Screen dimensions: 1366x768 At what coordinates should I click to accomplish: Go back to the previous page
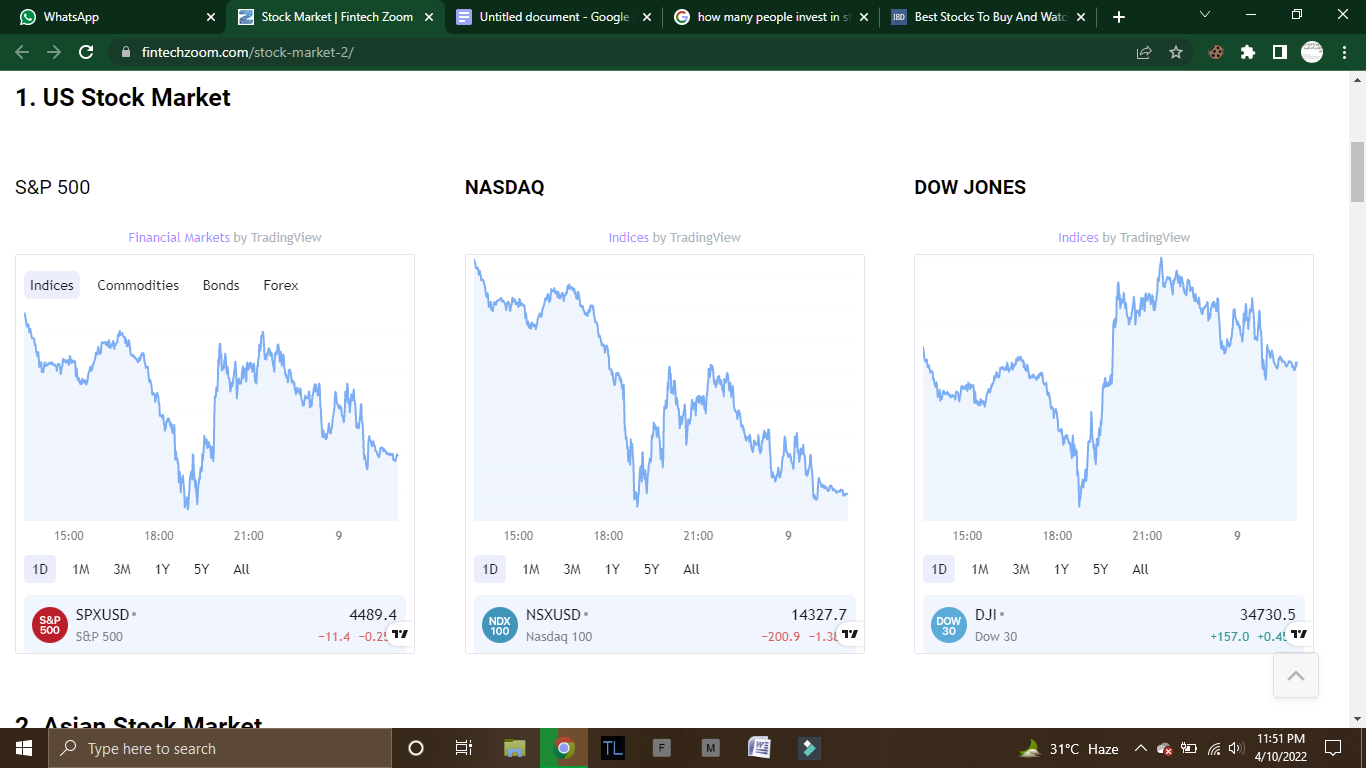22,52
